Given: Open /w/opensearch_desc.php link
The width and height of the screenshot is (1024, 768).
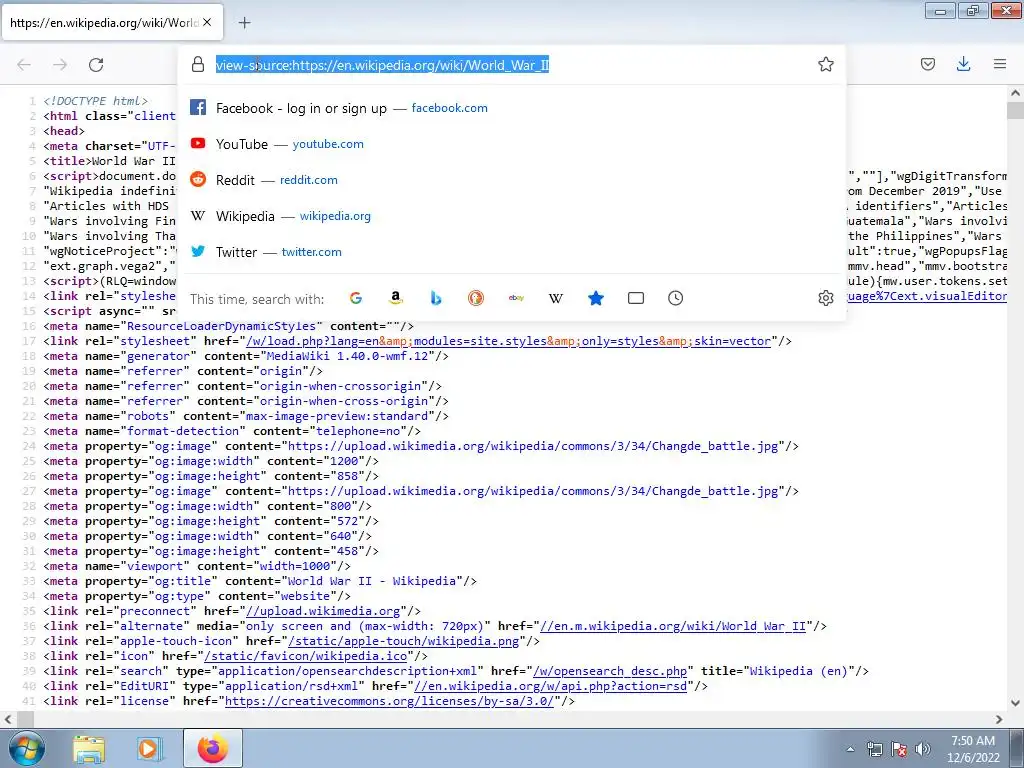Looking at the screenshot, I should [610, 671].
